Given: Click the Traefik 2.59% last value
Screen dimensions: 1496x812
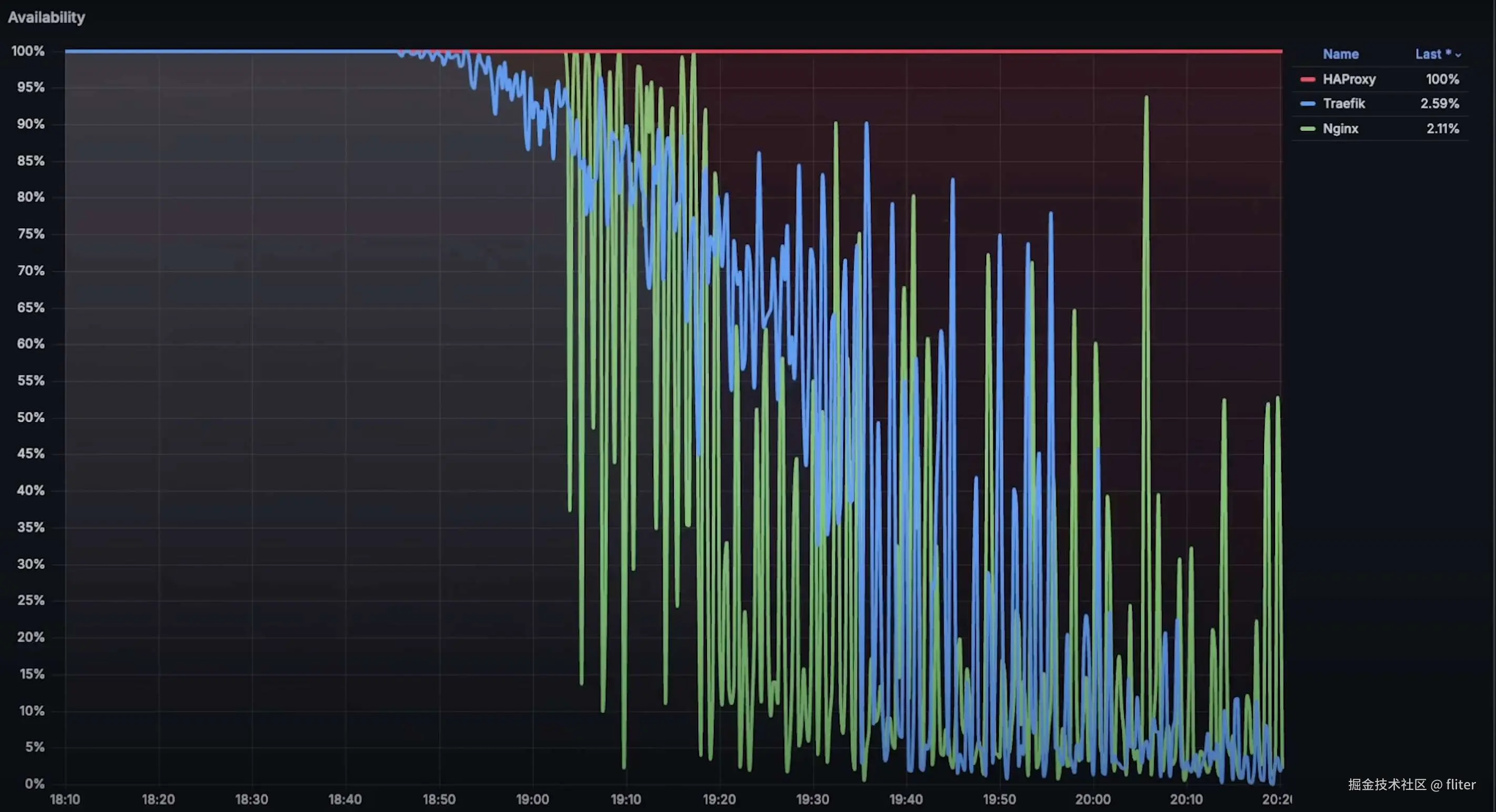Looking at the screenshot, I should (1439, 104).
